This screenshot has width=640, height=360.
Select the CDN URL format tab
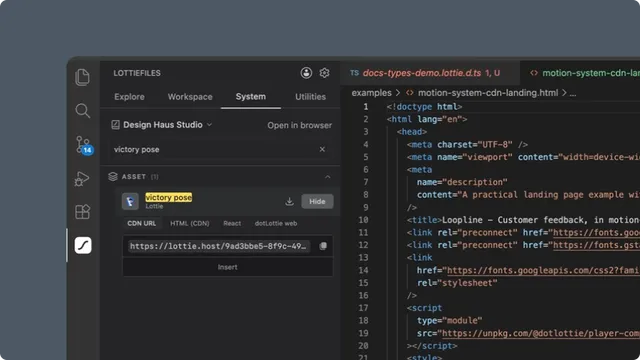point(142,224)
